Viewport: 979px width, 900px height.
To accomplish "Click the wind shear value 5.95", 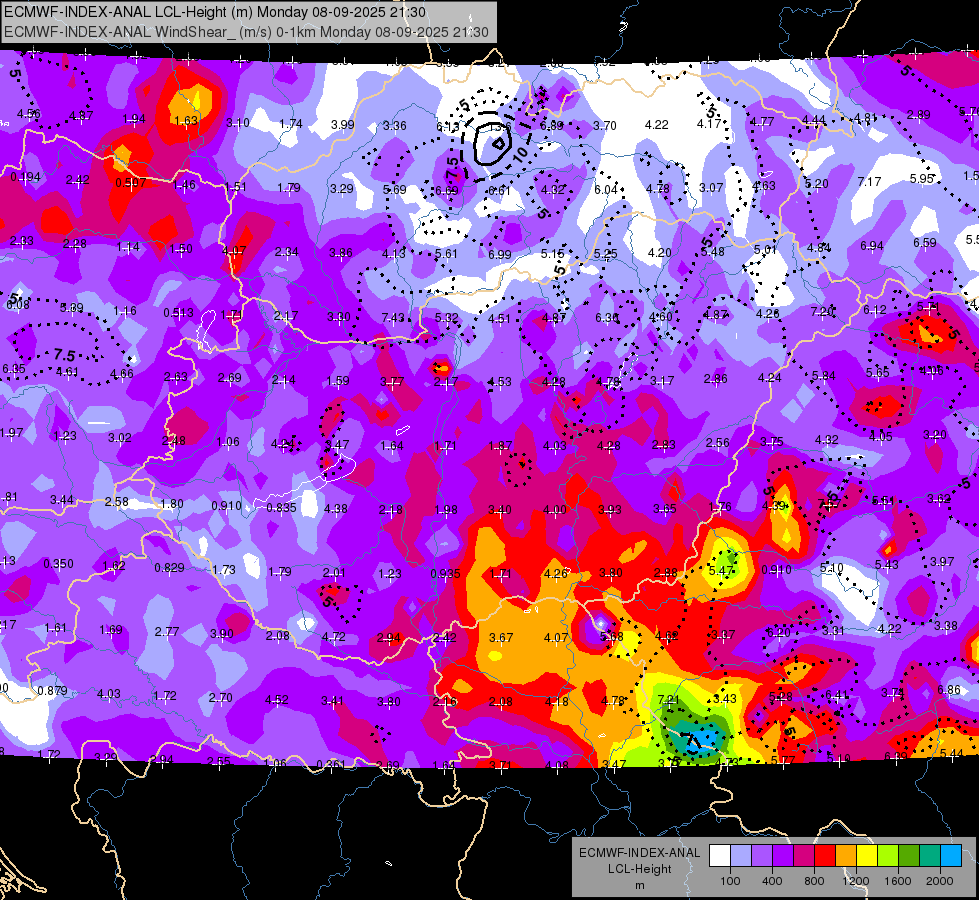I will pyautogui.click(x=922, y=179).
